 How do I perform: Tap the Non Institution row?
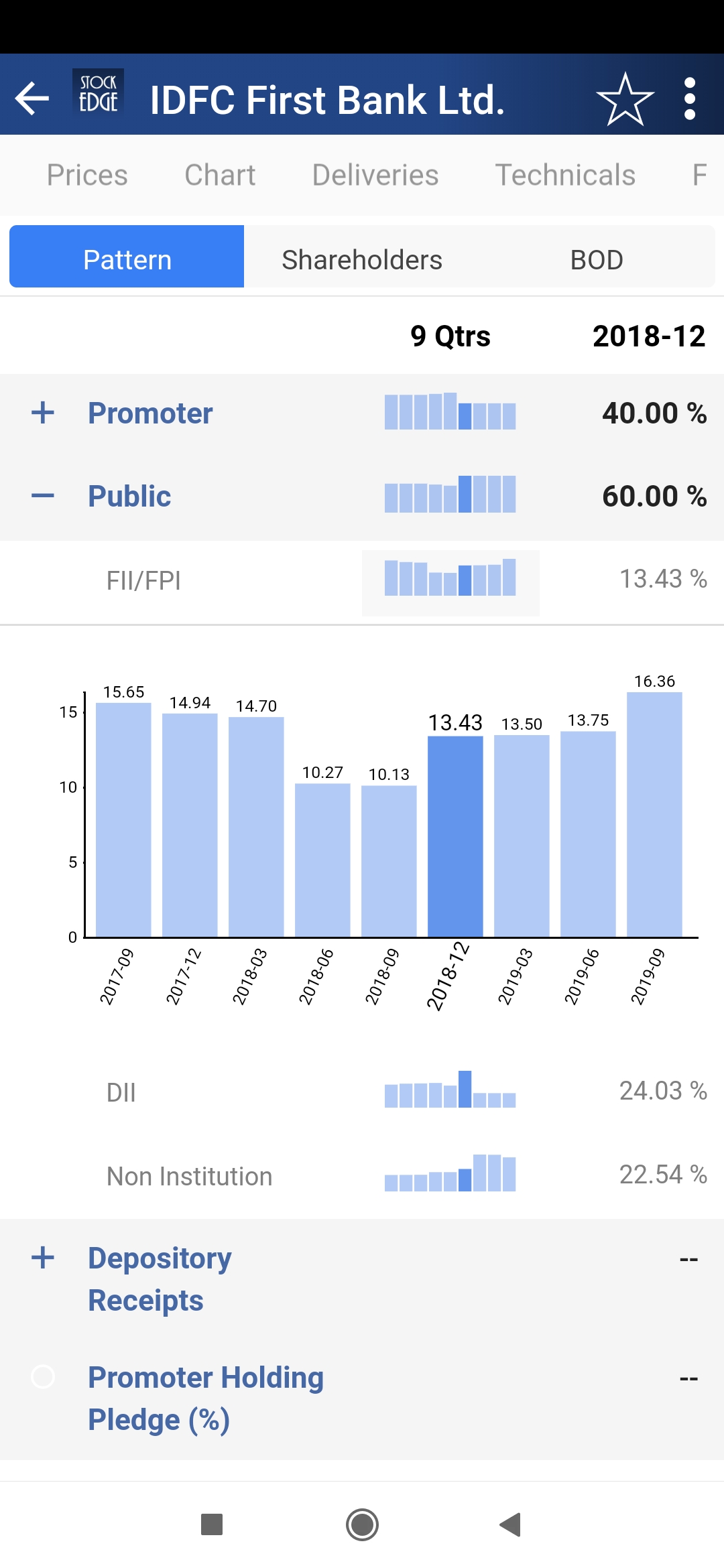point(190,1176)
